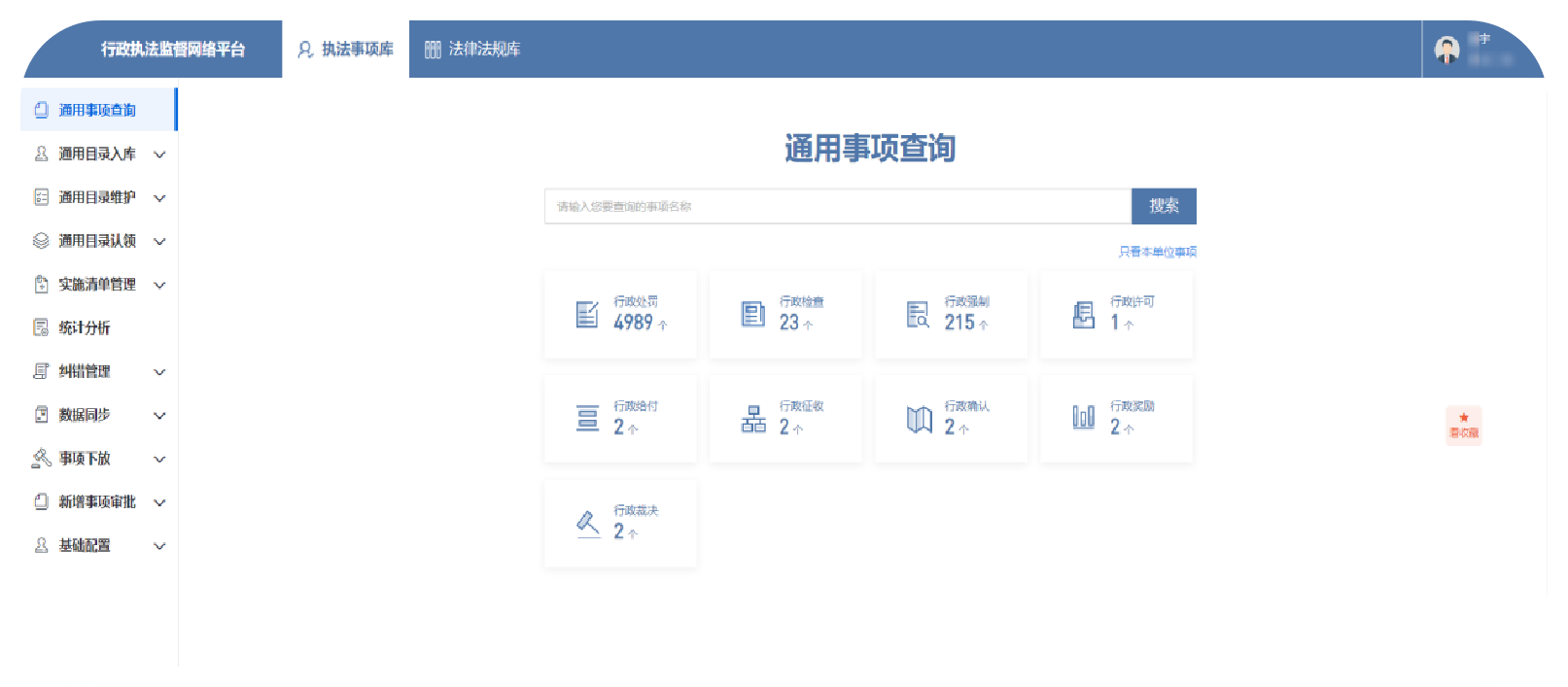Click the item name search input field
The image size is (1568, 687).
point(837,207)
